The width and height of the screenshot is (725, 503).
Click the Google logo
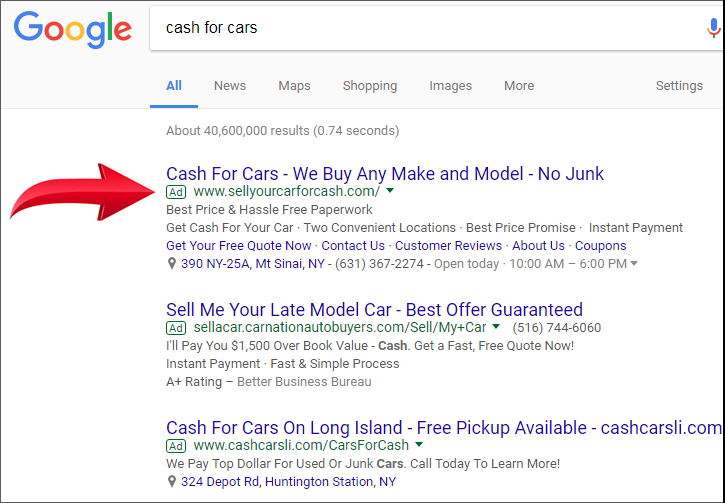point(73,30)
